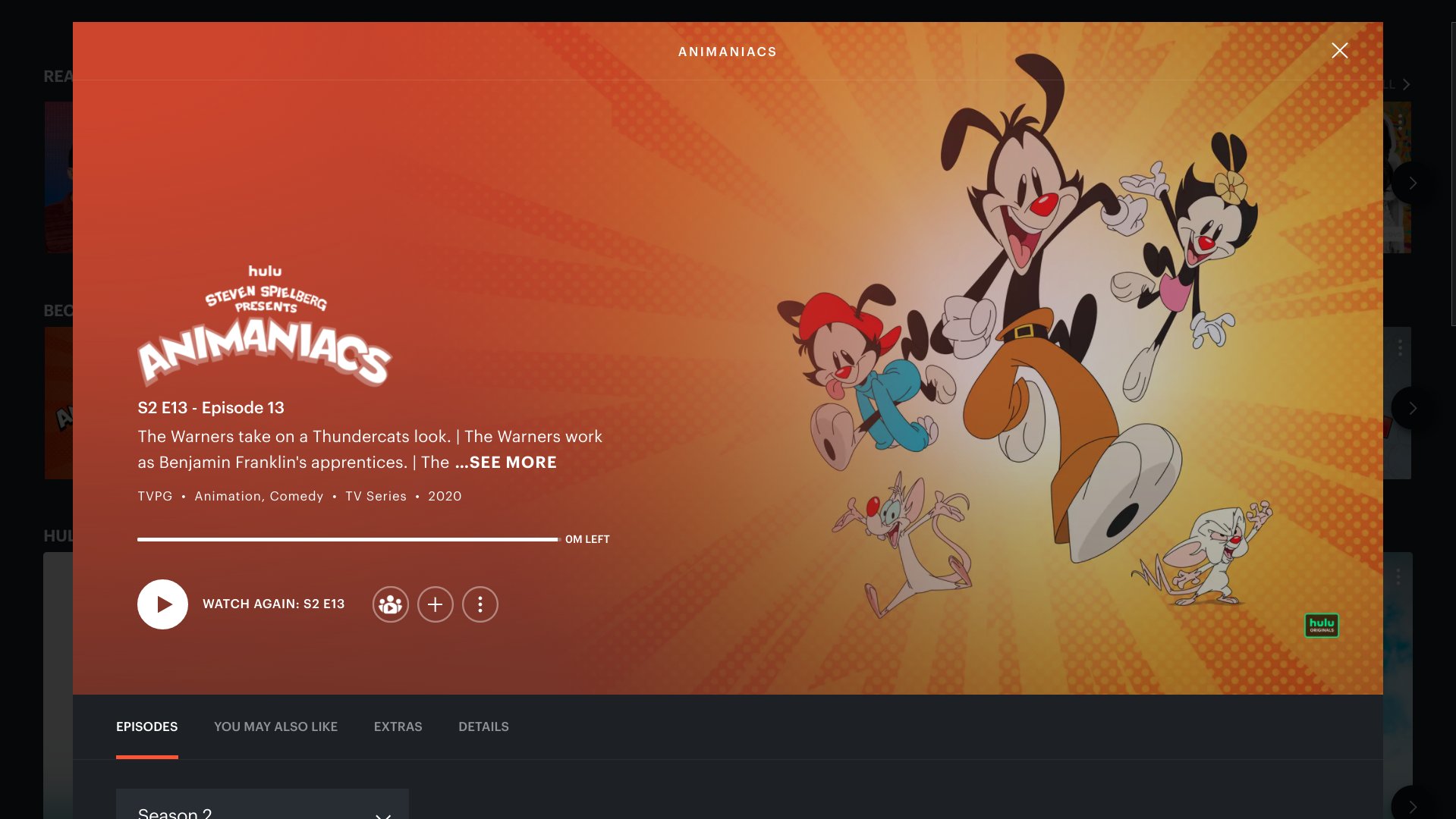The width and height of the screenshot is (1456, 819).
Task: Click next arrow on second background row
Action: click(1412, 408)
